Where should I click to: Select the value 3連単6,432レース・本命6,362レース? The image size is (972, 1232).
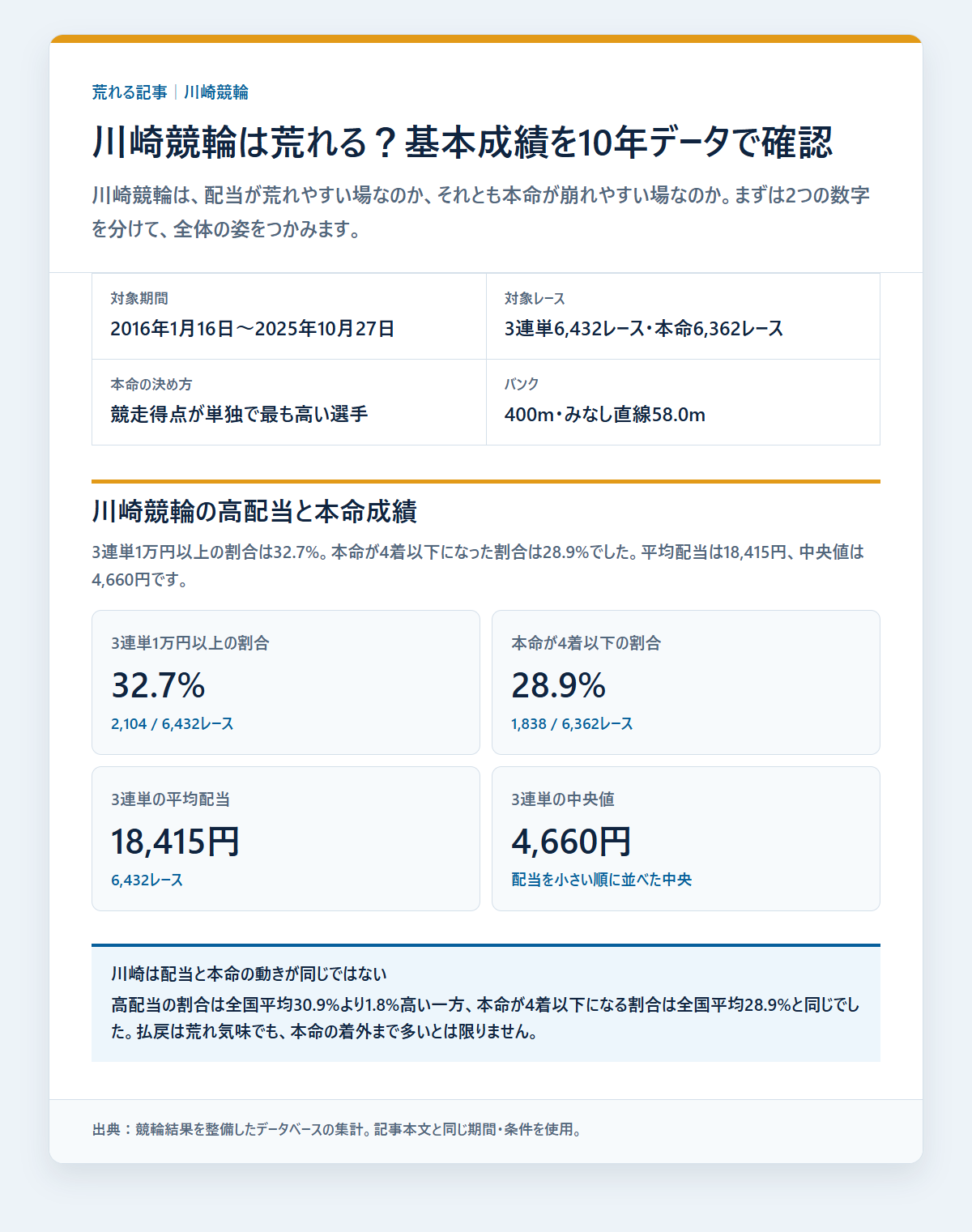click(x=644, y=329)
